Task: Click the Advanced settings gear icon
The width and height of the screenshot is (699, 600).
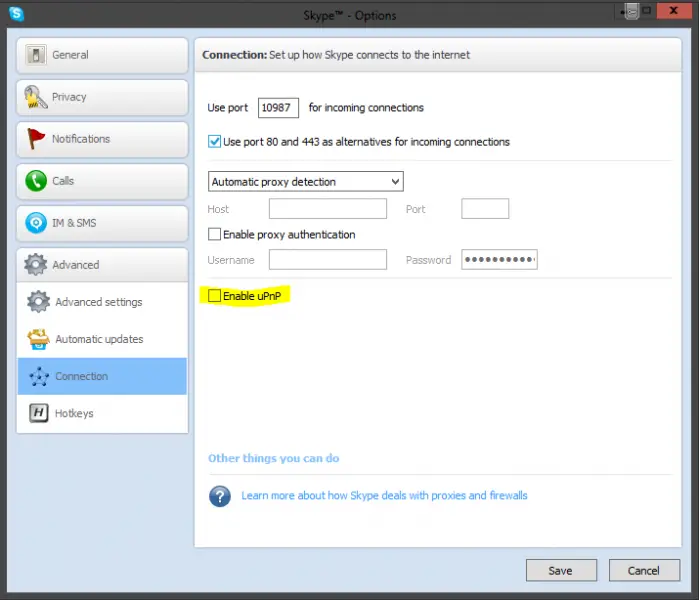Action: click(38, 302)
